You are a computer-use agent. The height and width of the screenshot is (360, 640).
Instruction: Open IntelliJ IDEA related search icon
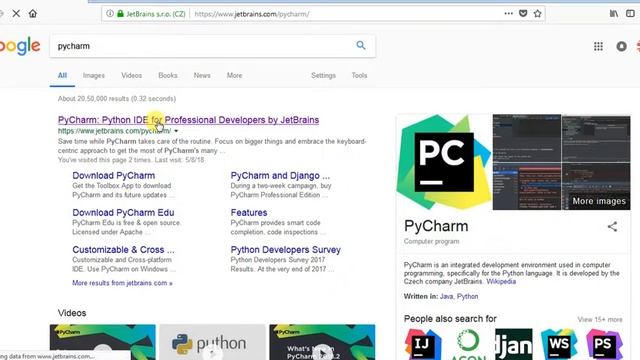[x=423, y=344]
